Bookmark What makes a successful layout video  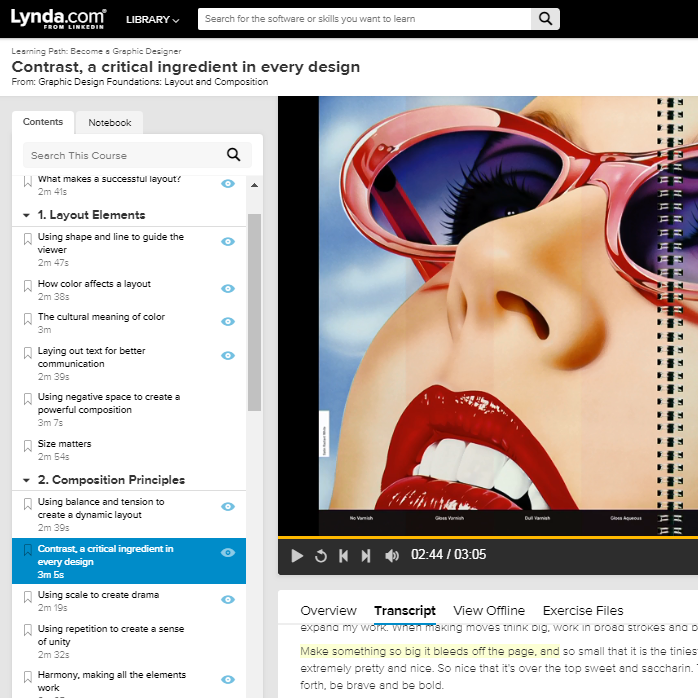[28, 181]
